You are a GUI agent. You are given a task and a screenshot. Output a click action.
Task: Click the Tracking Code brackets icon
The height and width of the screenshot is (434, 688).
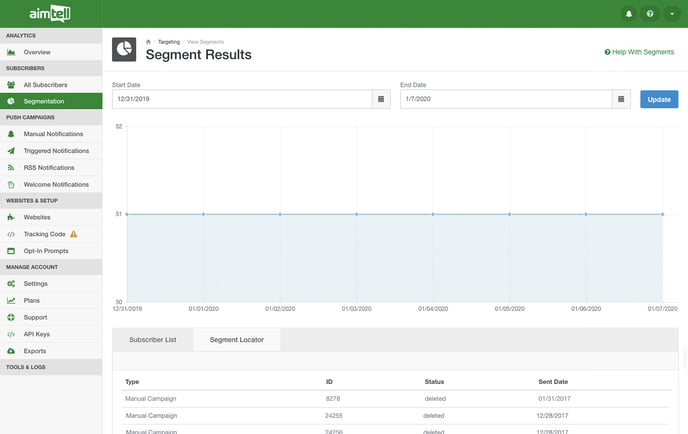pos(11,234)
